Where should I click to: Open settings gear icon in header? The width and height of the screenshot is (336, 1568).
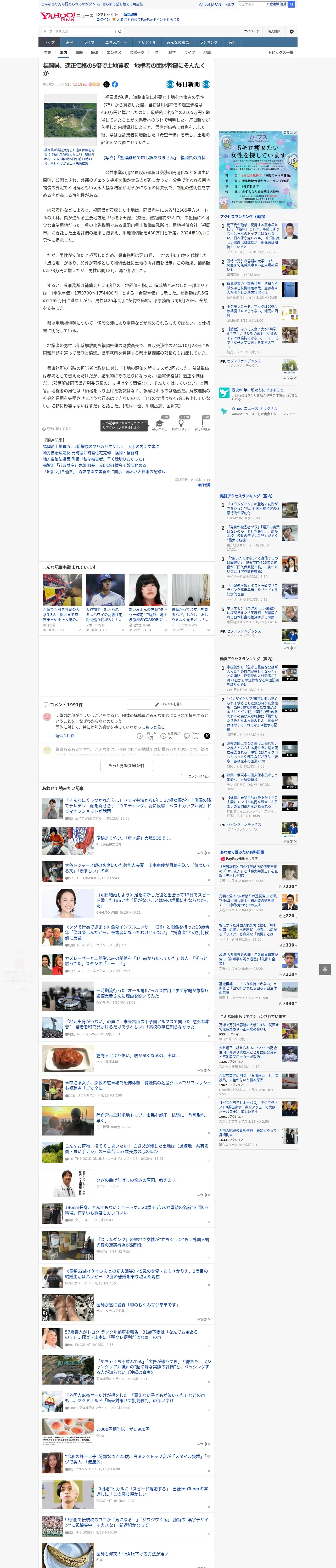tap(292, 31)
